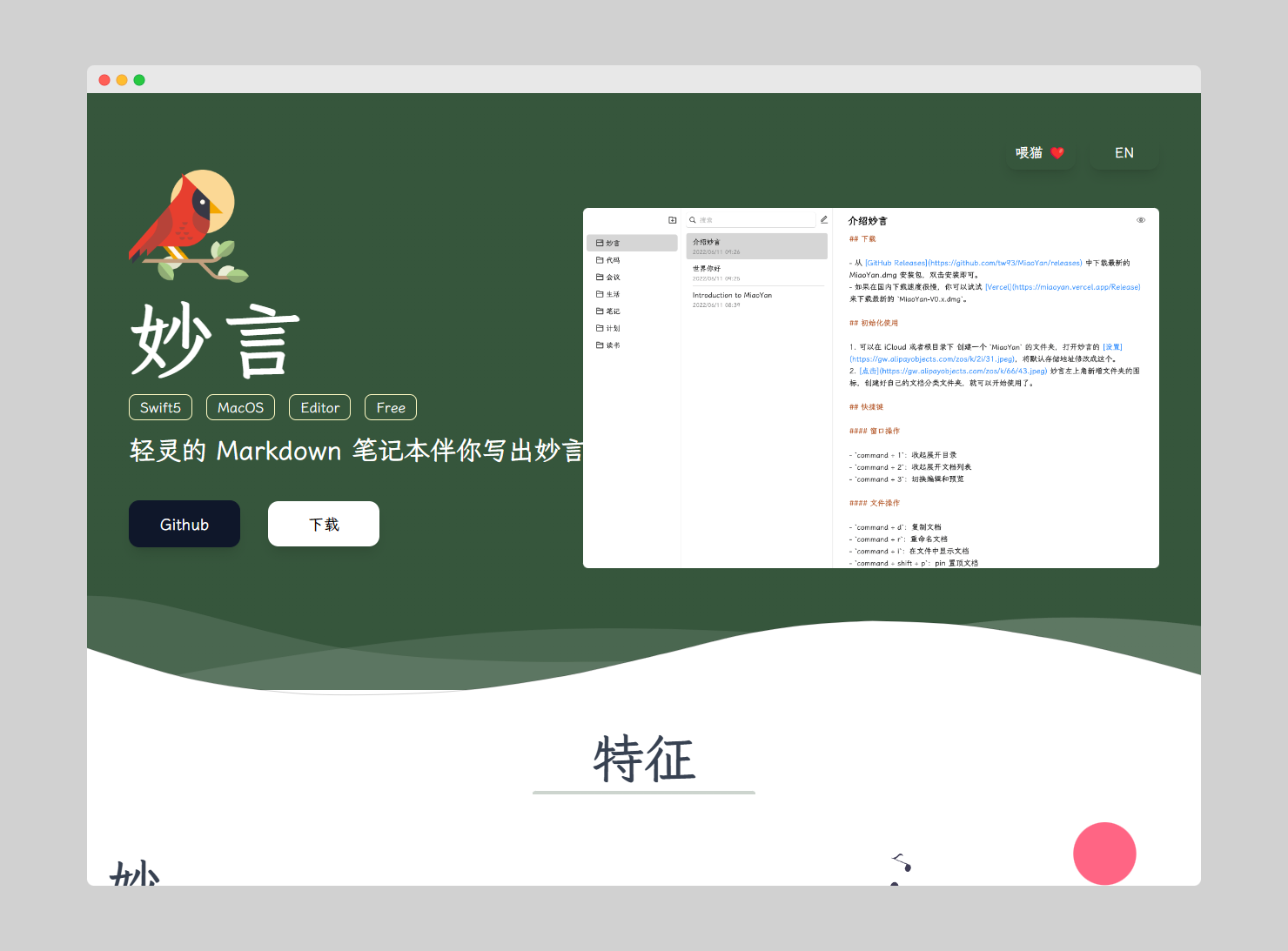Image resolution: width=1288 pixels, height=951 pixels.
Task: Click the red heart on 喂猫
Action: click(x=1057, y=153)
